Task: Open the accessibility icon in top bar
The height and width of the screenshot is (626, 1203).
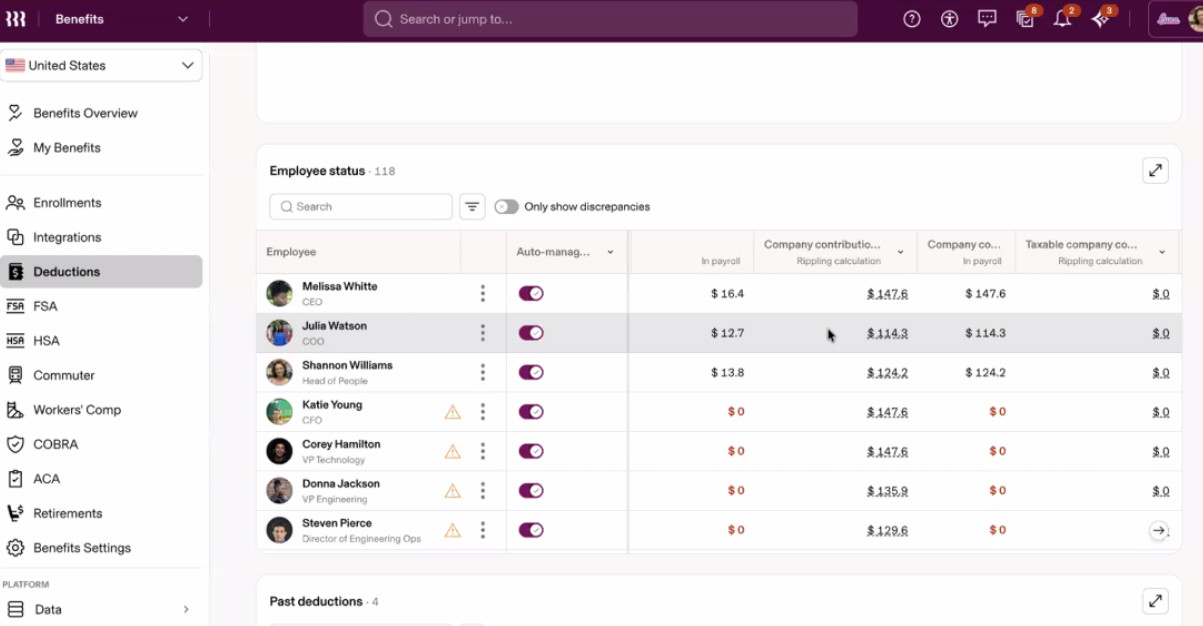Action: pos(949,19)
